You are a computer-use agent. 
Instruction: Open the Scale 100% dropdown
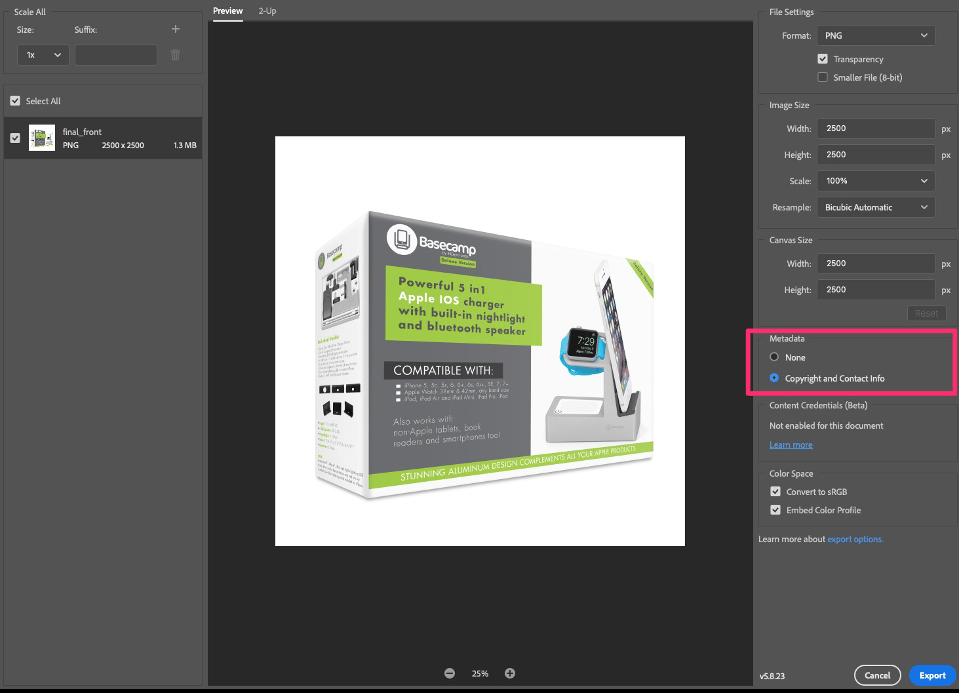(876, 181)
